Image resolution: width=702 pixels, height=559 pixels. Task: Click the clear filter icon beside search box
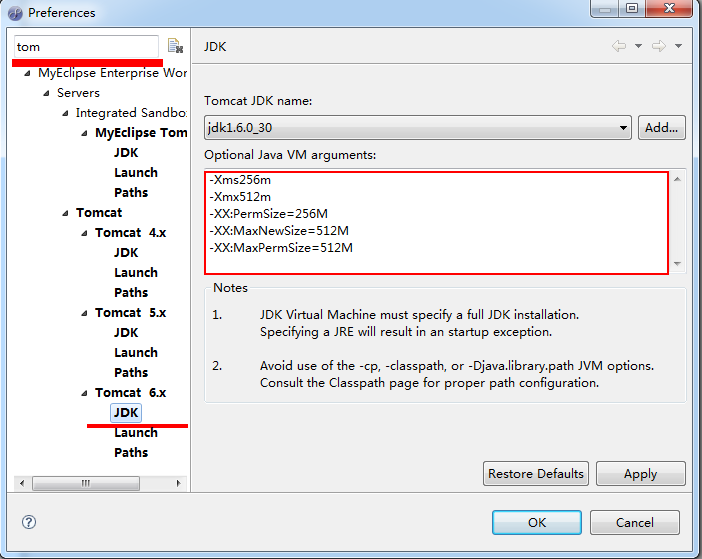(x=175, y=46)
